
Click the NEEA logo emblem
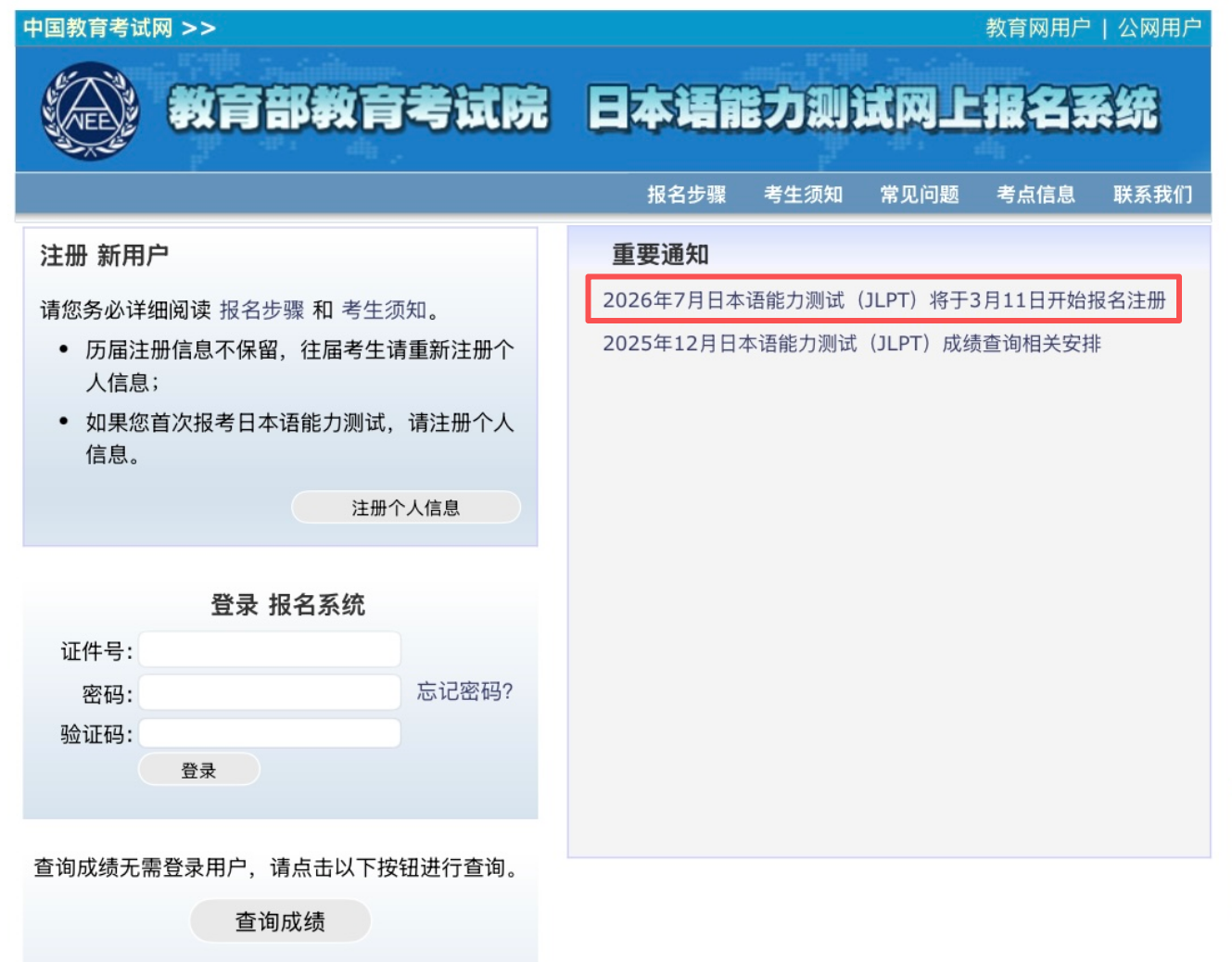pyautogui.click(x=90, y=111)
